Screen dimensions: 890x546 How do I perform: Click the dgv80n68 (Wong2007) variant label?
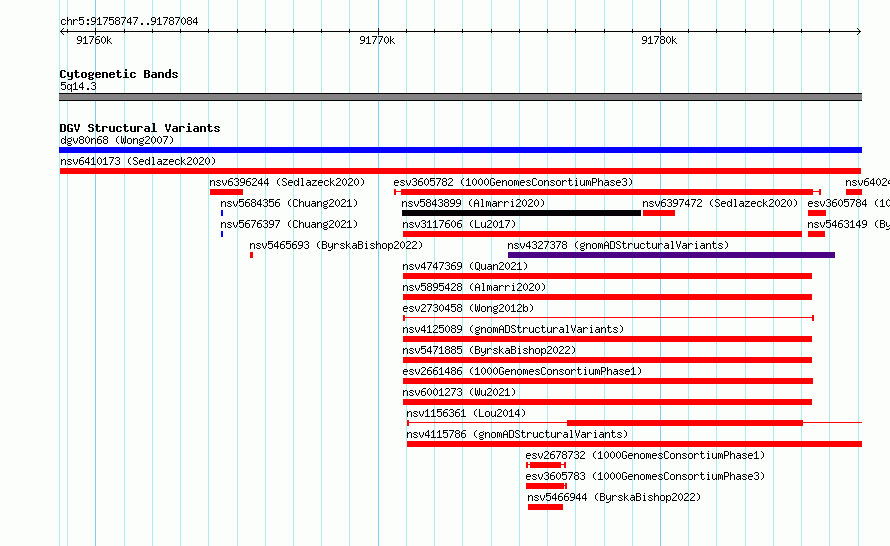[117, 140]
